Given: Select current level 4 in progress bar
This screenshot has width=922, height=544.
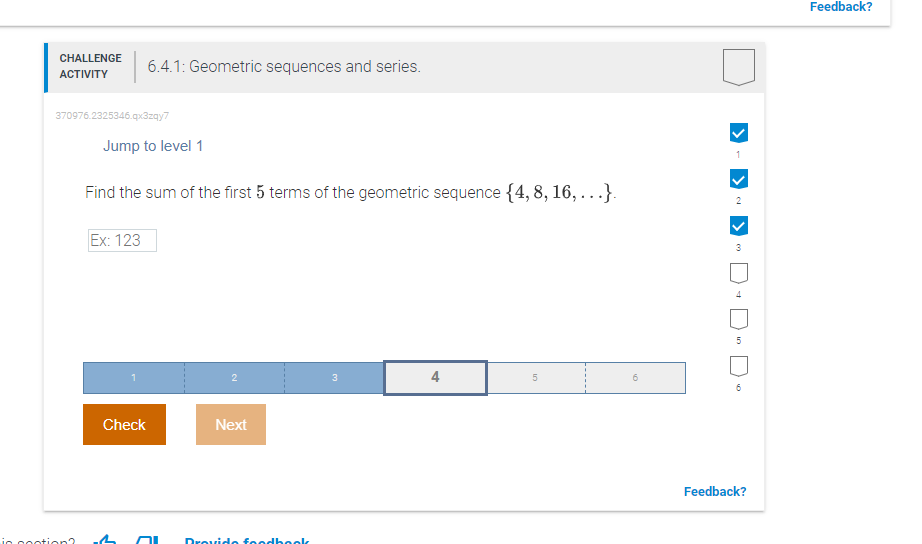Looking at the screenshot, I should [435, 378].
